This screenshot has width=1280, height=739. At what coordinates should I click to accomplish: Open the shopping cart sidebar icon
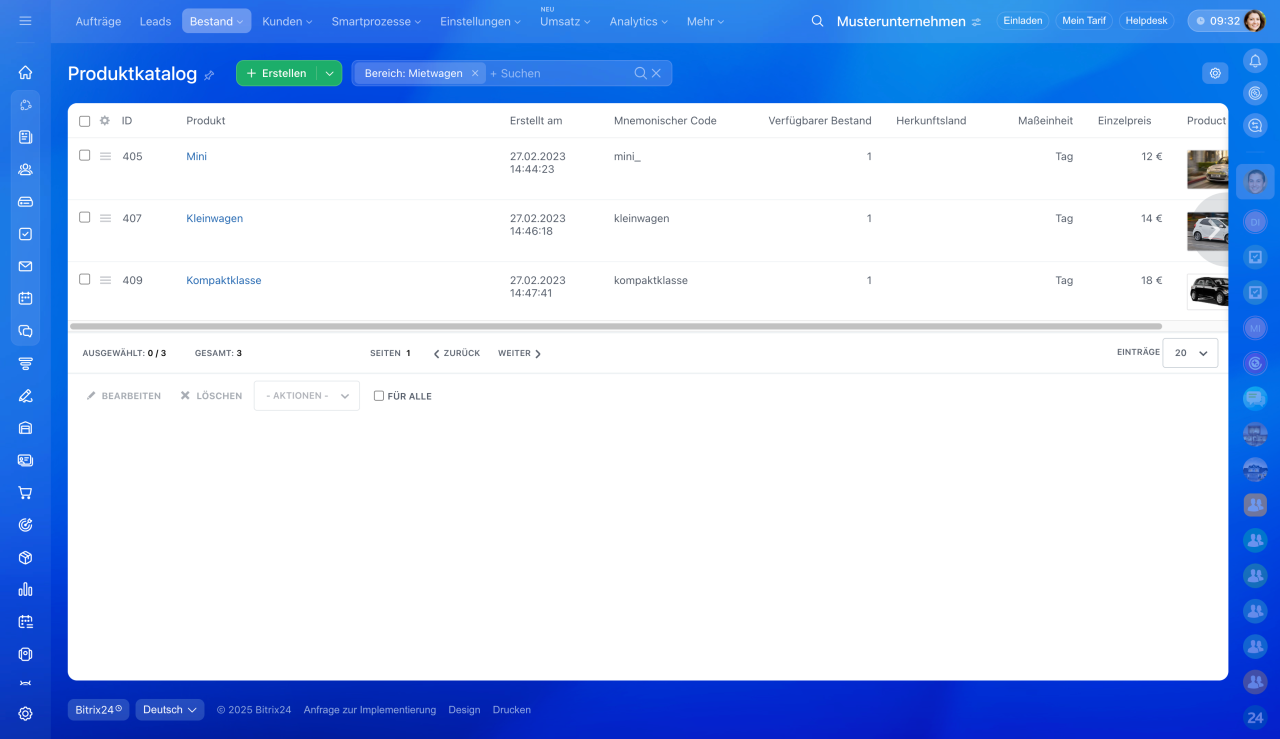coord(25,493)
